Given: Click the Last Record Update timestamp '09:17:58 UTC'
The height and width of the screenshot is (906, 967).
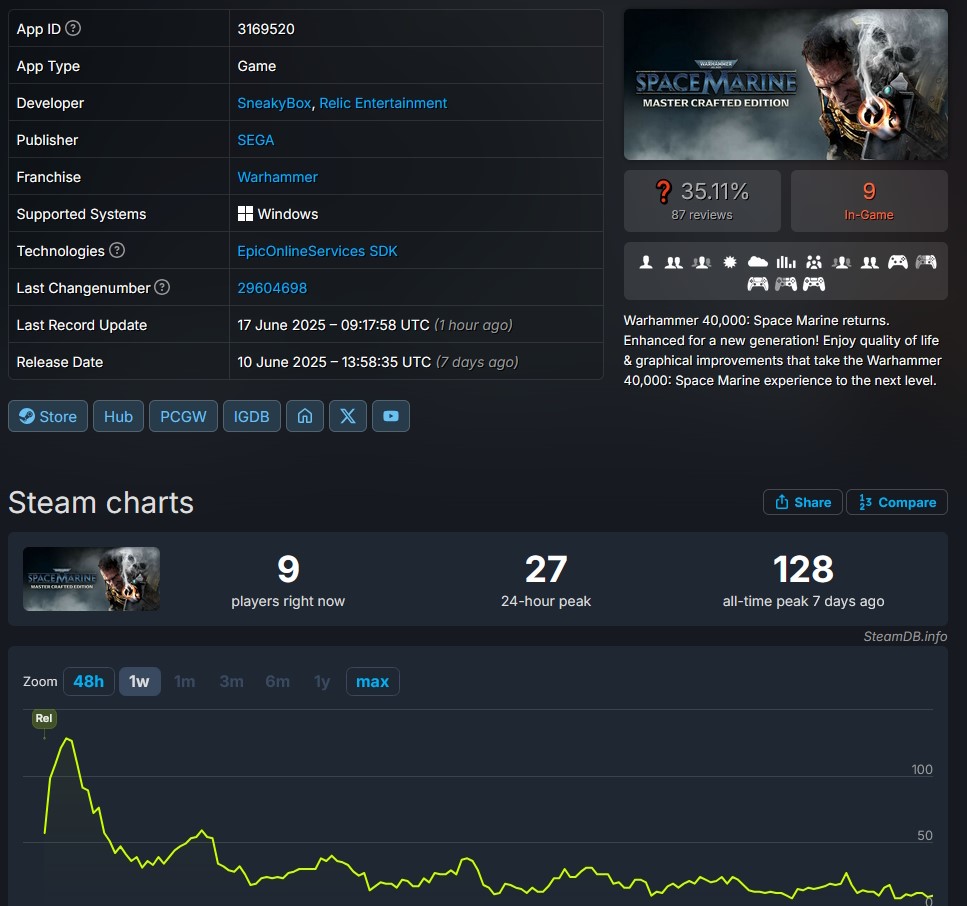Looking at the screenshot, I should [x=385, y=325].
